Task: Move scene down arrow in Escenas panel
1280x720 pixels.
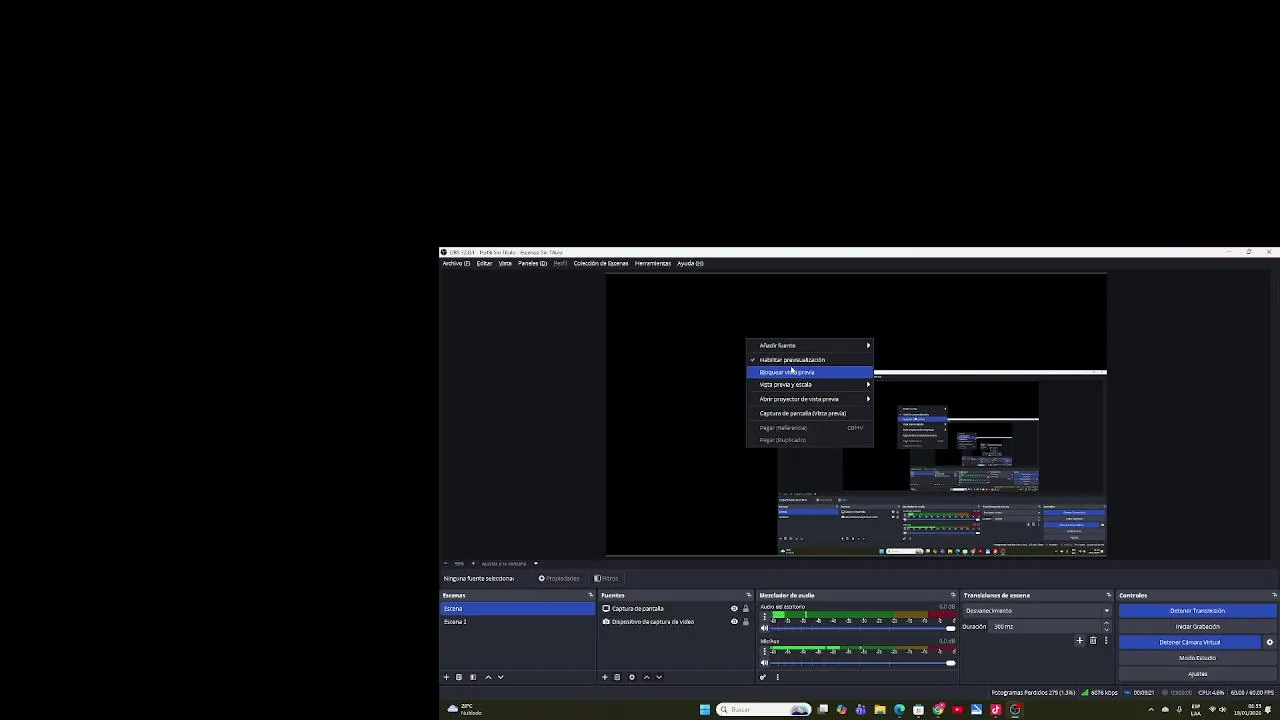Action: click(501, 677)
